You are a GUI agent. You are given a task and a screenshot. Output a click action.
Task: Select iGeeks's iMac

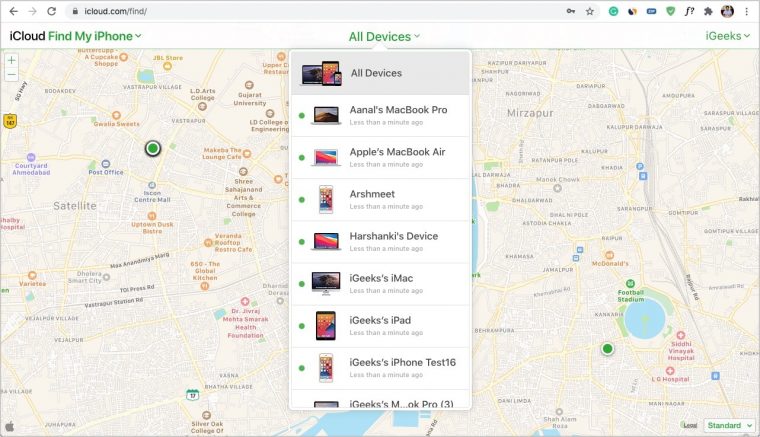(380, 284)
